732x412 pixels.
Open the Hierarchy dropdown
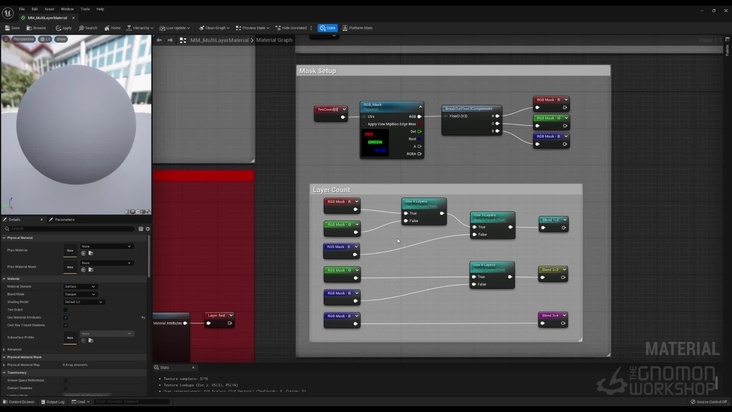coord(140,28)
